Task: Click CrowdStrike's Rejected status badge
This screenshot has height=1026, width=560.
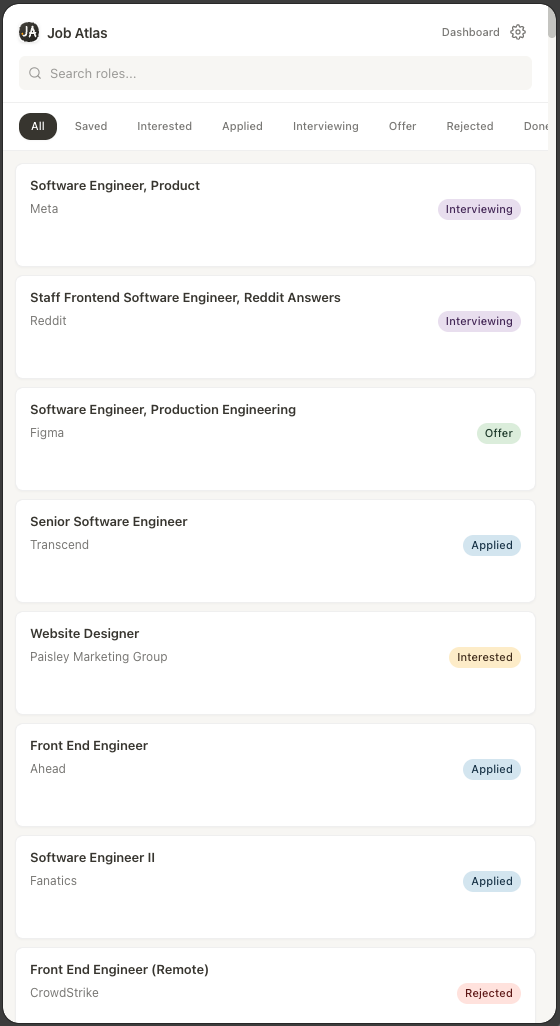Action: pyautogui.click(x=489, y=993)
